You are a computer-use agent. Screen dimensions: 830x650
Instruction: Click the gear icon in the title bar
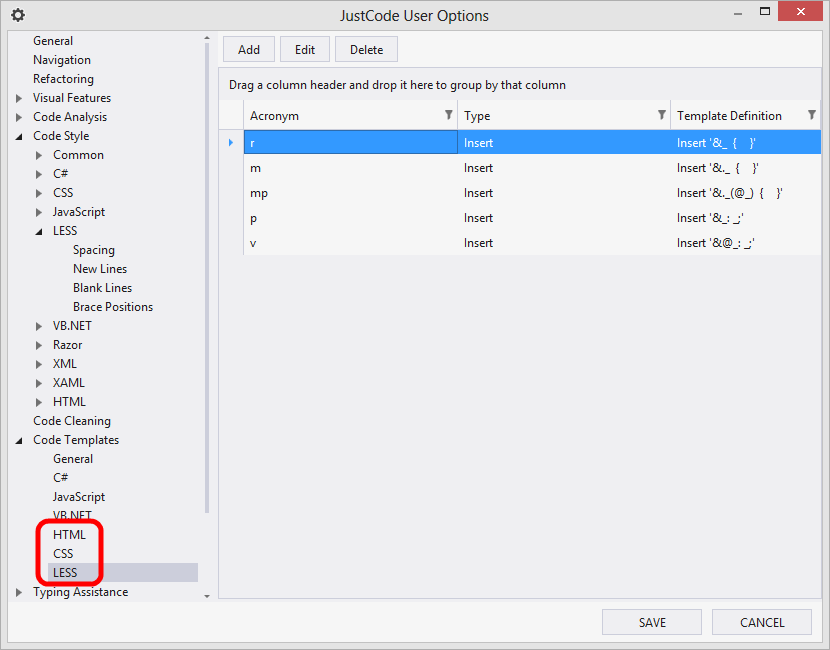coord(17,15)
